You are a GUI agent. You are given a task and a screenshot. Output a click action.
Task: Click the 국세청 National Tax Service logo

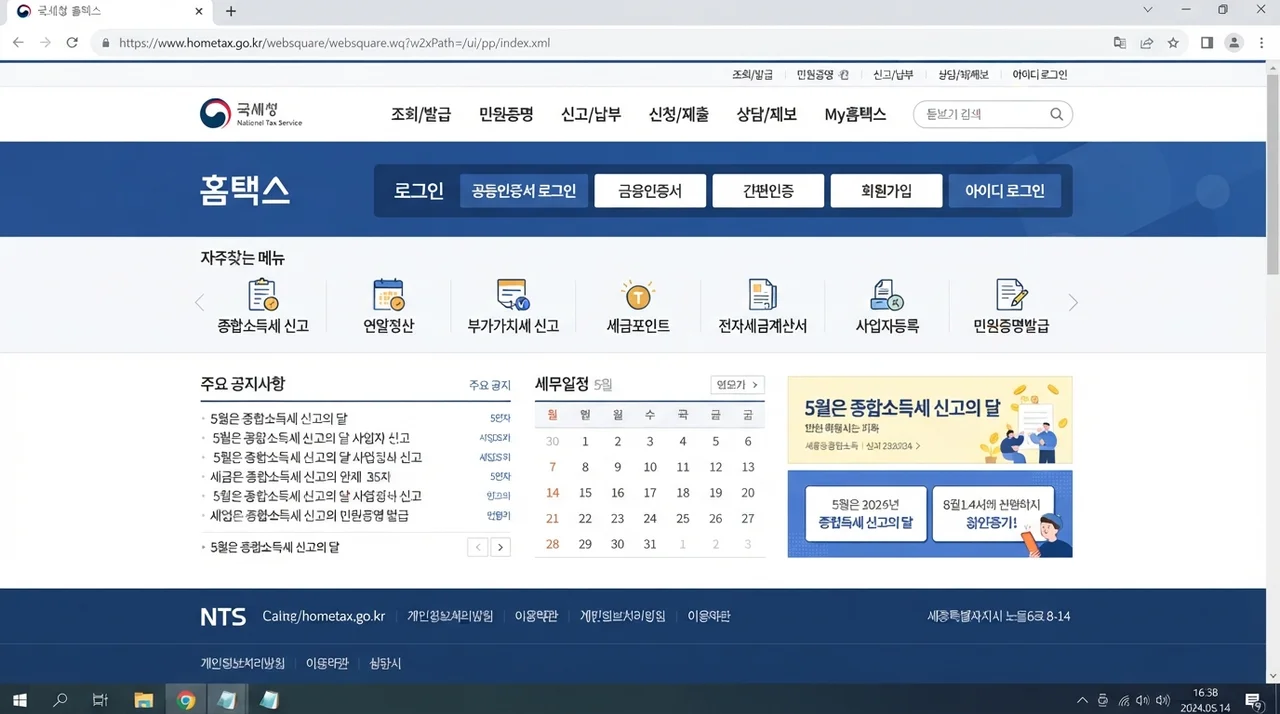pos(251,113)
